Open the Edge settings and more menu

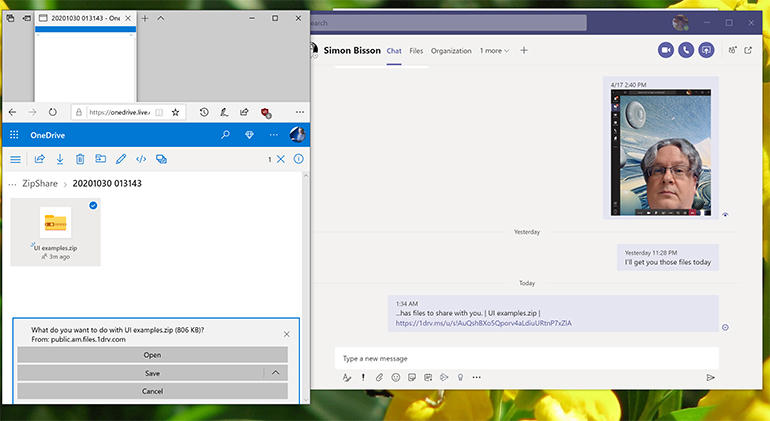(300, 112)
